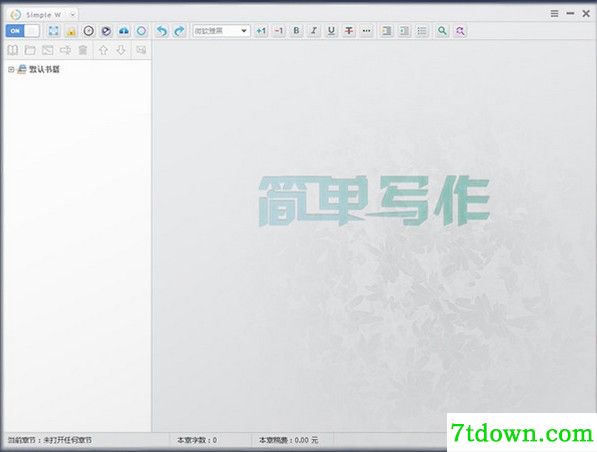Viewport: 597px width, 452px height.
Task: Click the first paragraph indent icon
Action: (387, 31)
